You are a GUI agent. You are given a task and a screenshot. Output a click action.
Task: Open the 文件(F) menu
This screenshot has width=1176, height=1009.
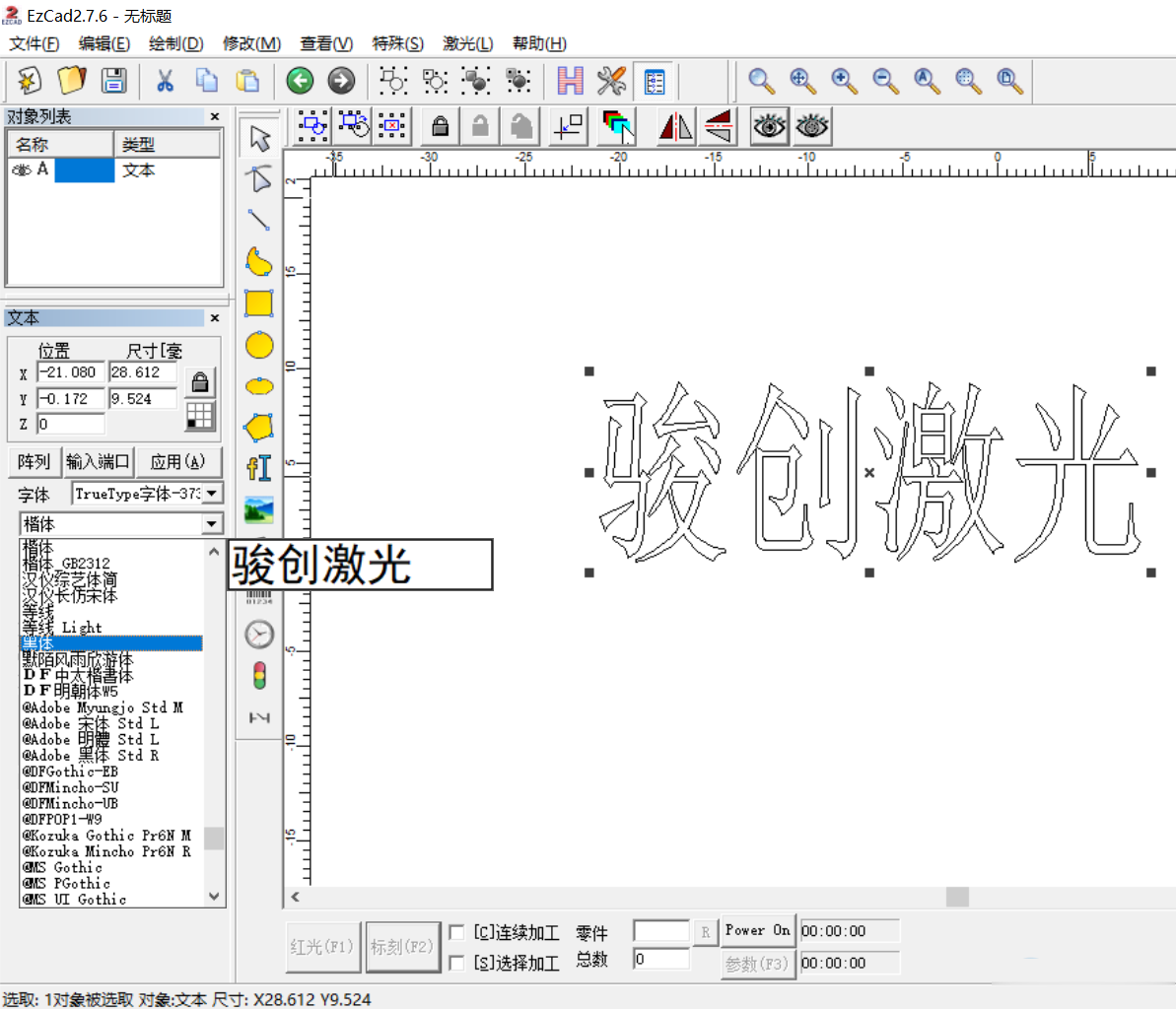34,43
